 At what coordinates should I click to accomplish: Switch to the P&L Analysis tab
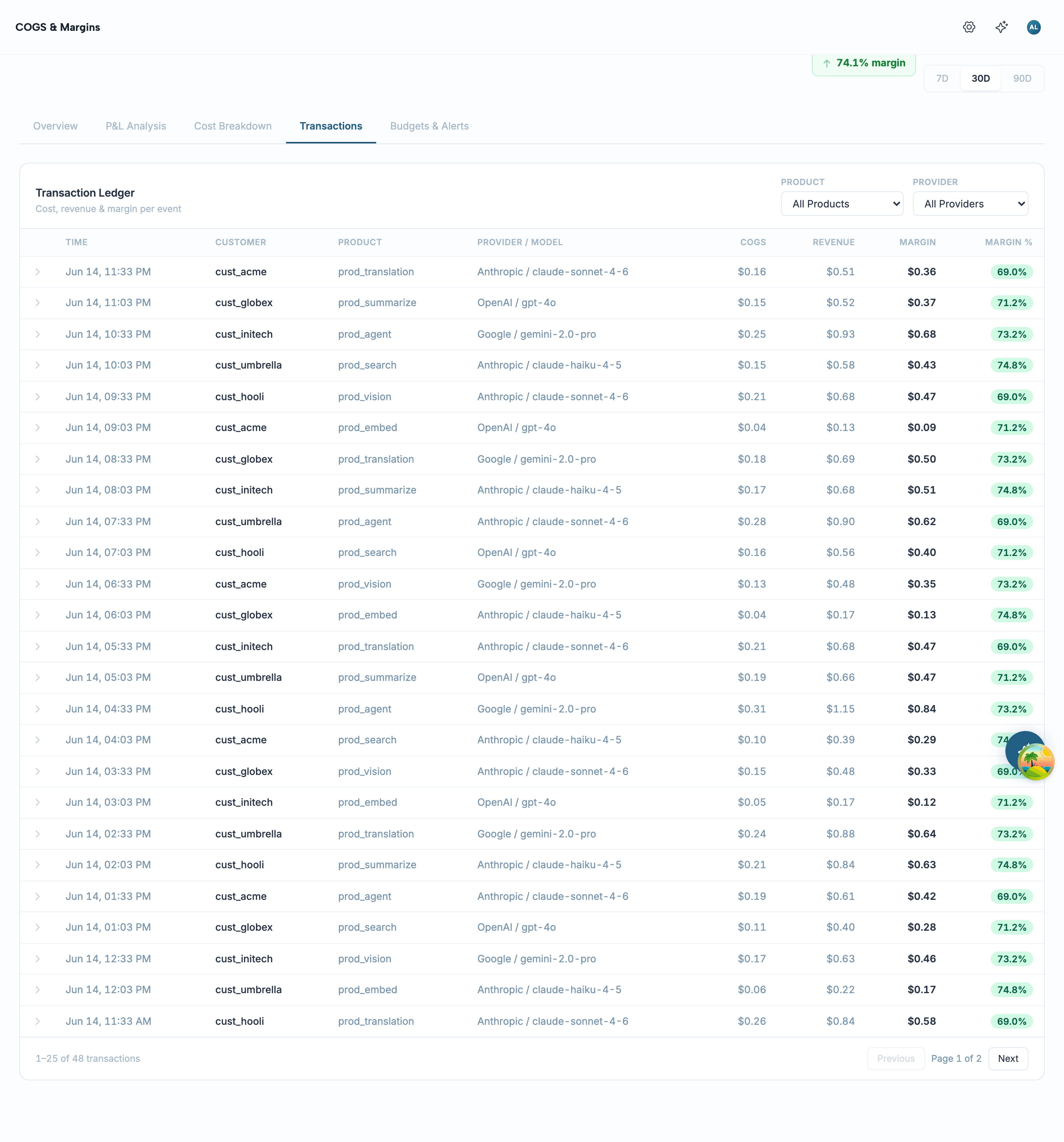136,126
